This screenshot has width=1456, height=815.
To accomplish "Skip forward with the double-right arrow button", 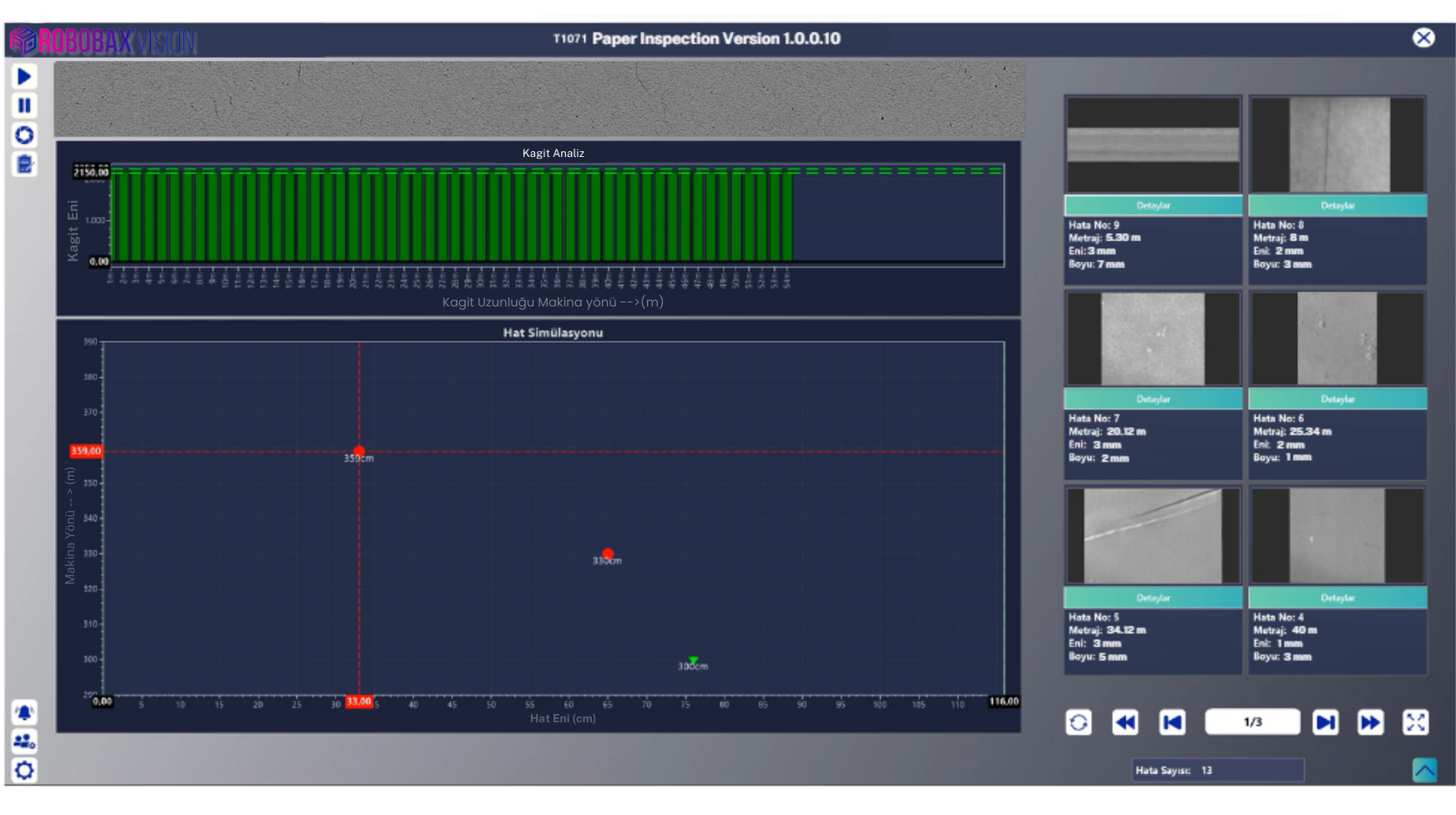I will pyautogui.click(x=1370, y=722).
